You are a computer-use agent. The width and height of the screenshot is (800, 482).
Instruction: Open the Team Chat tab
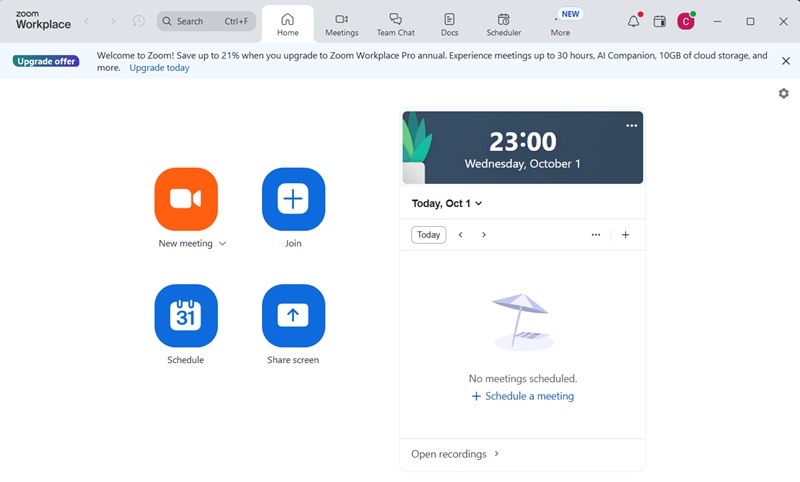tap(395, 24)
